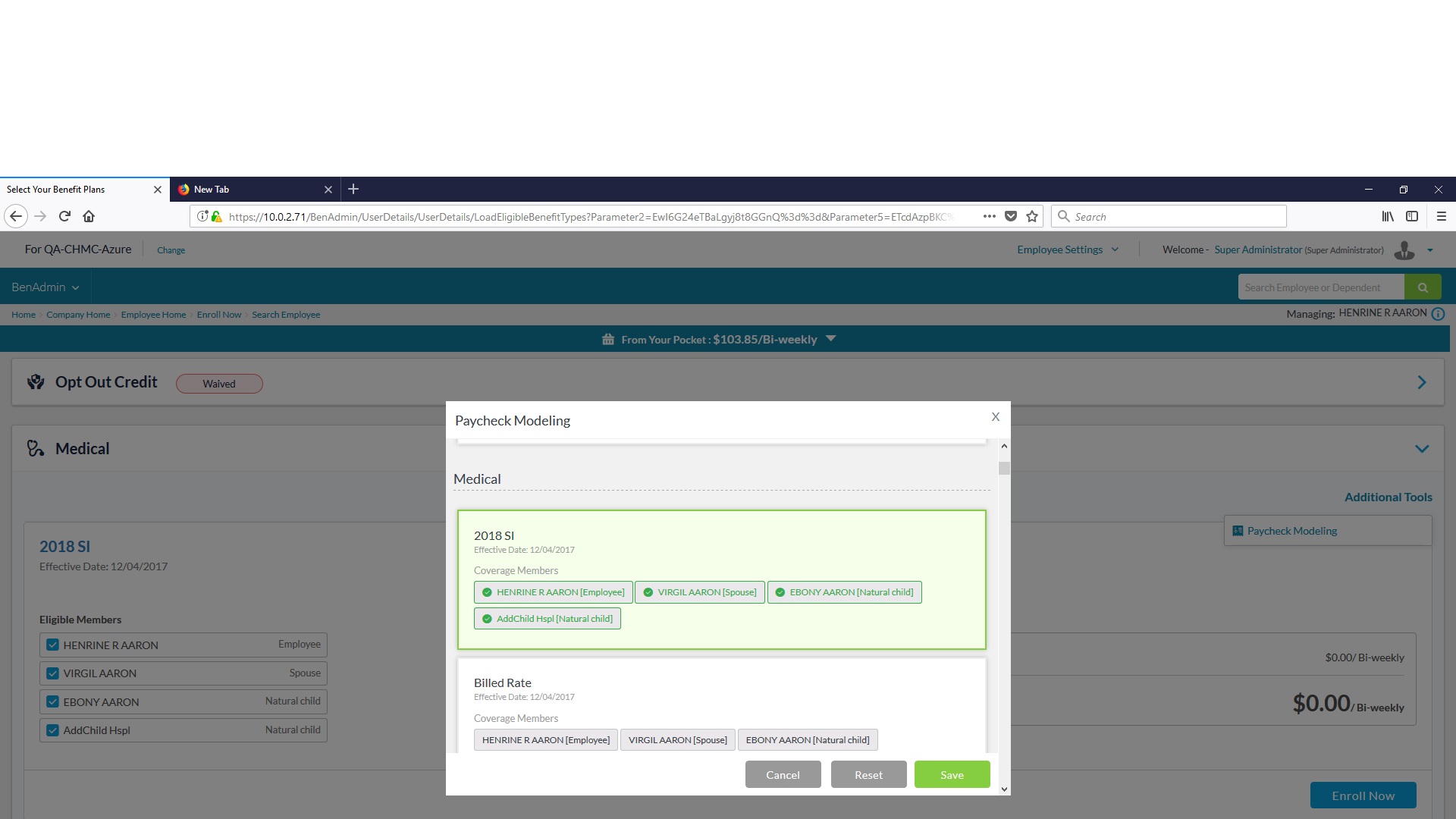Bookmark page with the star icon
The image size is (1456, 819).
click(1032, 216)
